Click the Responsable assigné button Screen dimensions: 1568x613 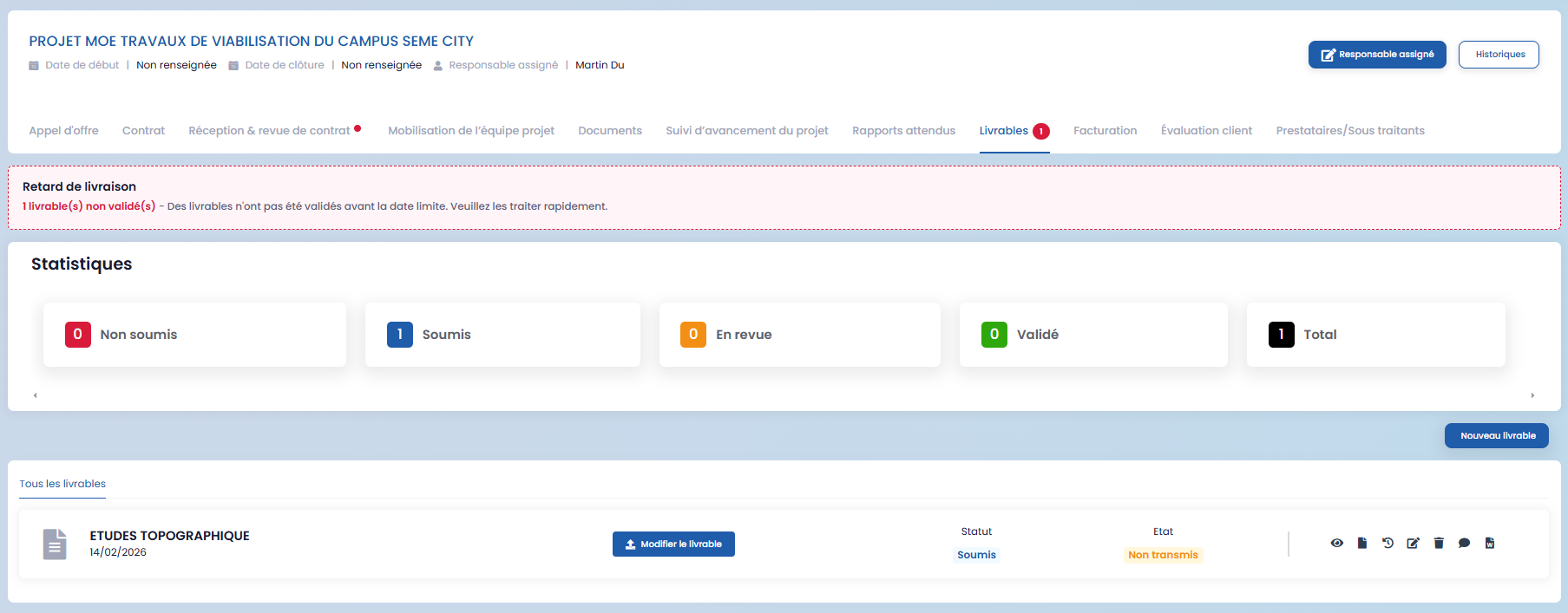[1377, 55]
